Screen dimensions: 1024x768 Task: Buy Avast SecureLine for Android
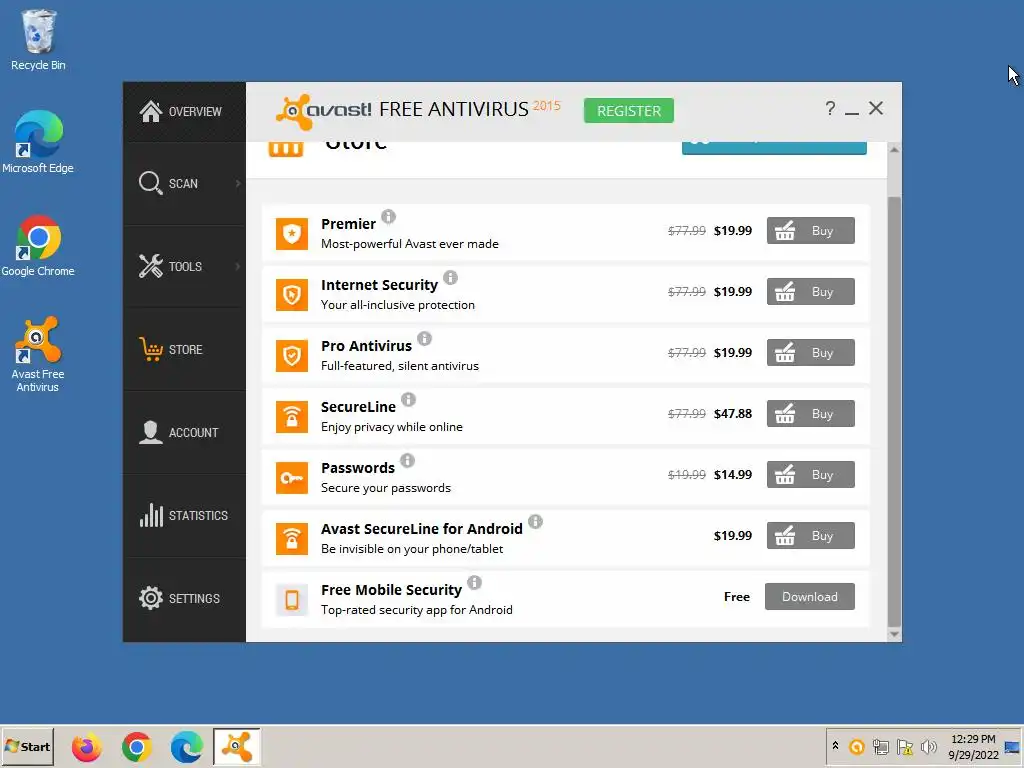pos(810,536)
